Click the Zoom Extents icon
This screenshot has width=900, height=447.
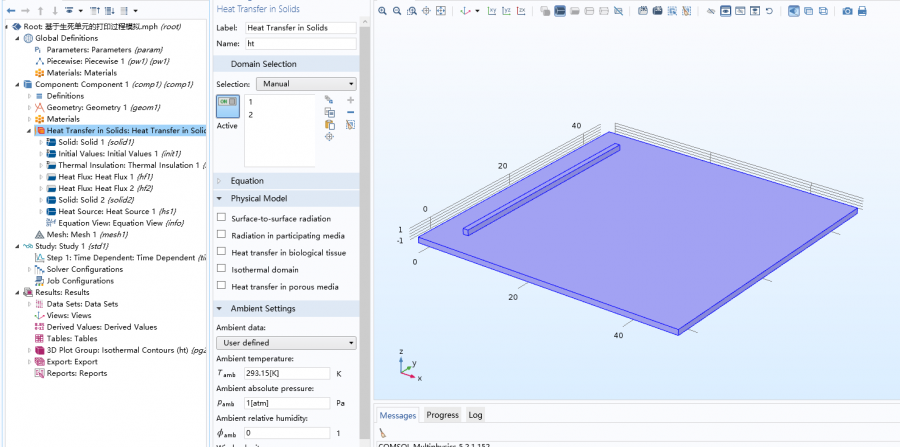point(443,11)
